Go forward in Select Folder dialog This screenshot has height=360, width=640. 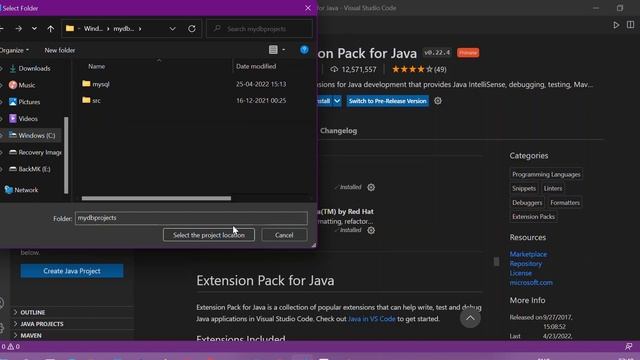pos(18,29)
